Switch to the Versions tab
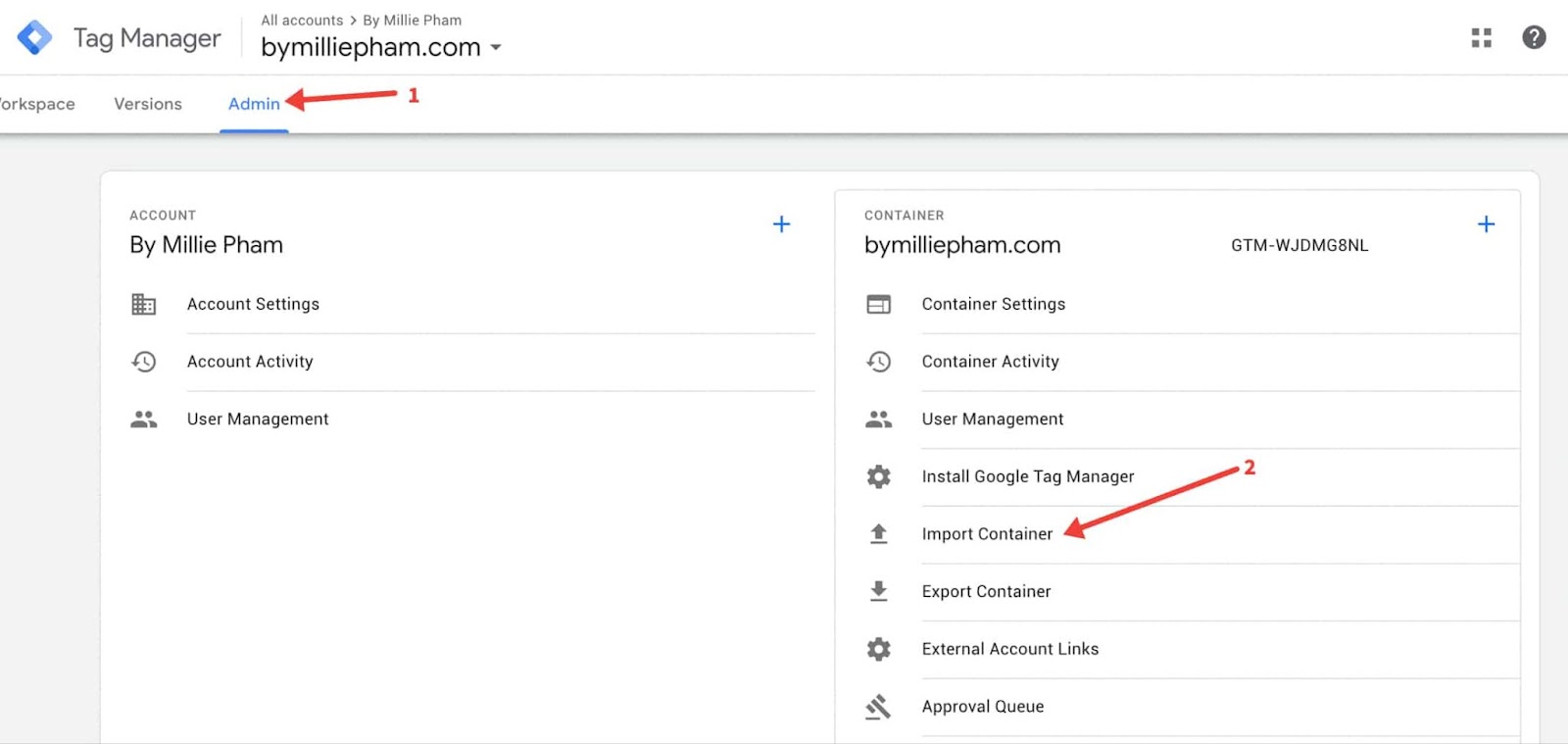The width and height of the screenshot is (1568, 744). point(148,104)
